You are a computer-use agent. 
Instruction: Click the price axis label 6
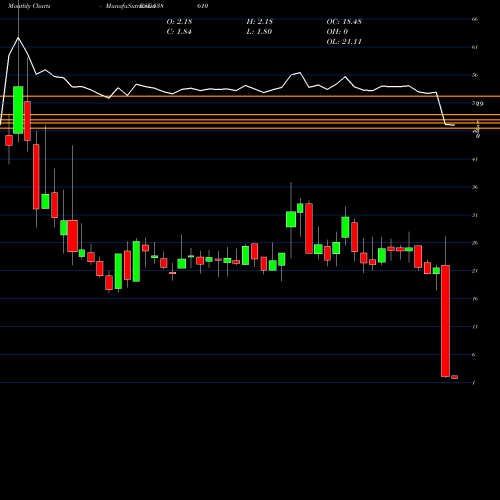[x=474, y=355]
